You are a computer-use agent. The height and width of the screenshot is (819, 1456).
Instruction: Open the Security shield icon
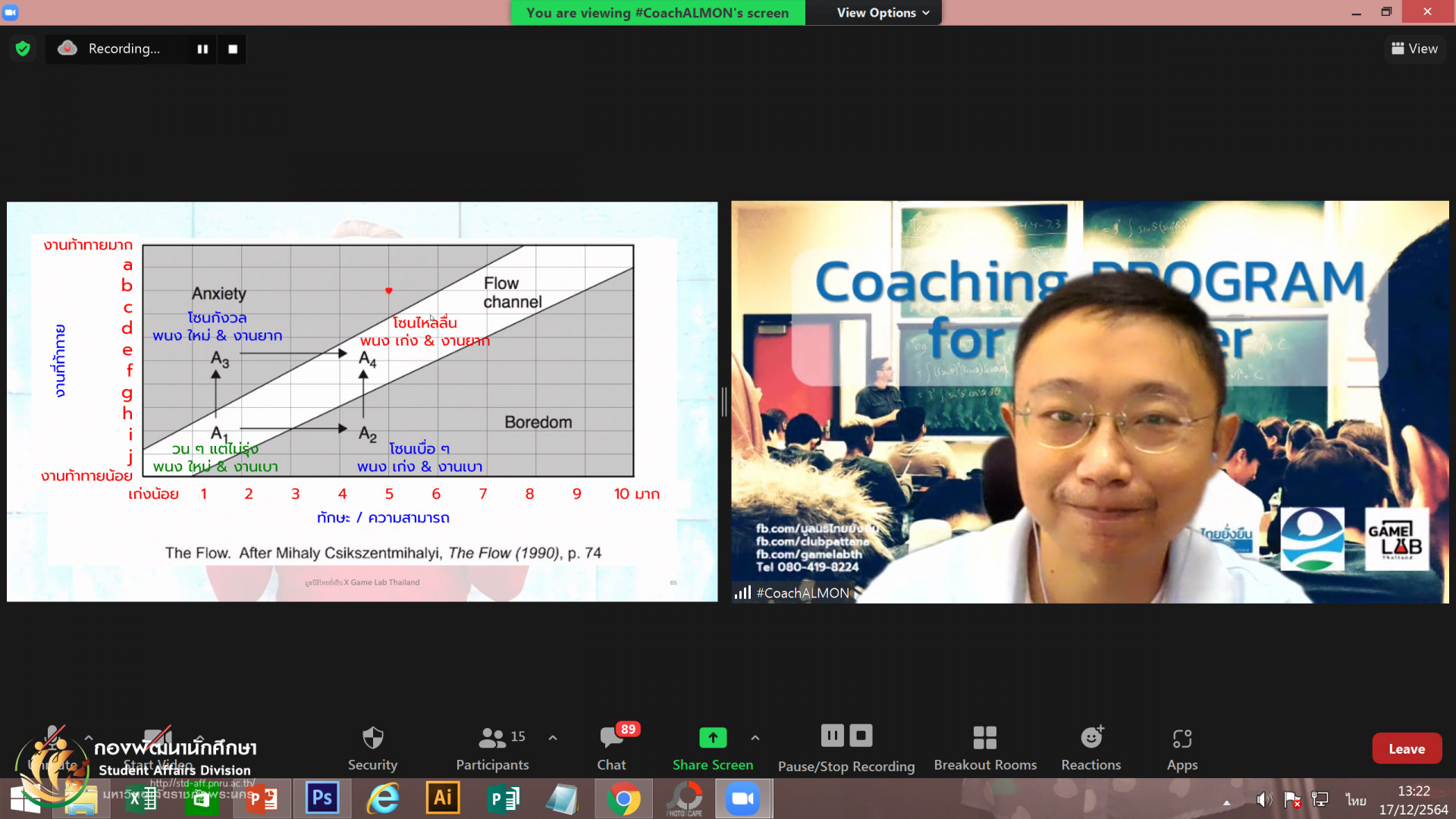point(372,738)
